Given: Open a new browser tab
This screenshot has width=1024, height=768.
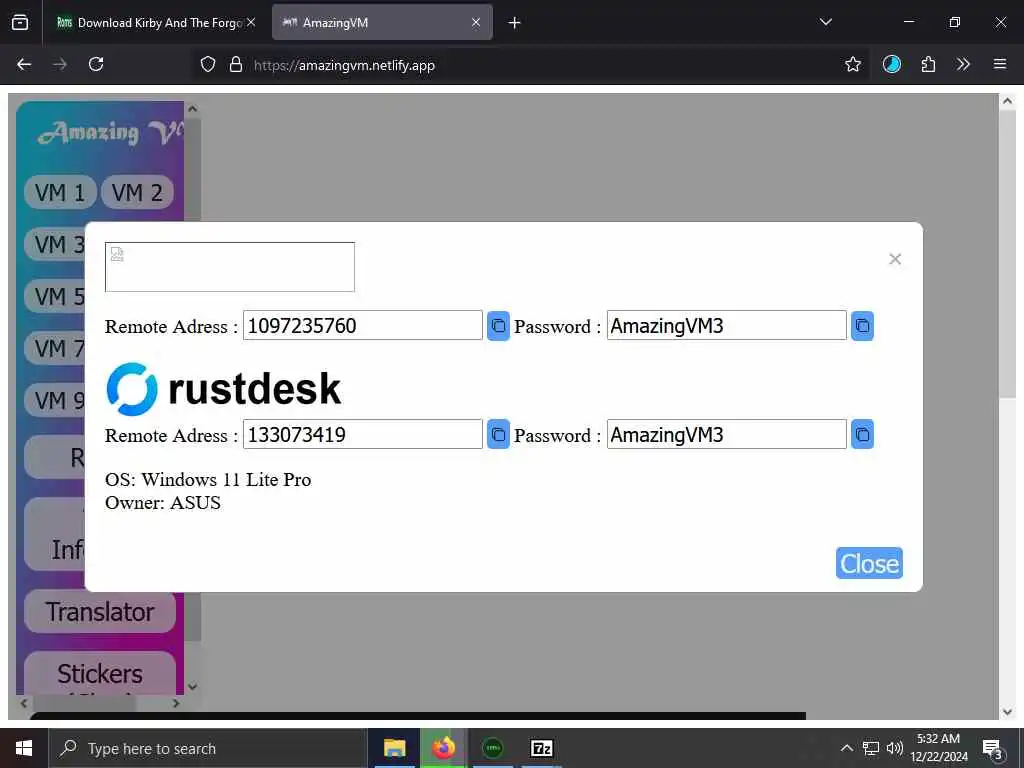Looking at the screenshot, I should pyautogui.click(x=515, y=23).
